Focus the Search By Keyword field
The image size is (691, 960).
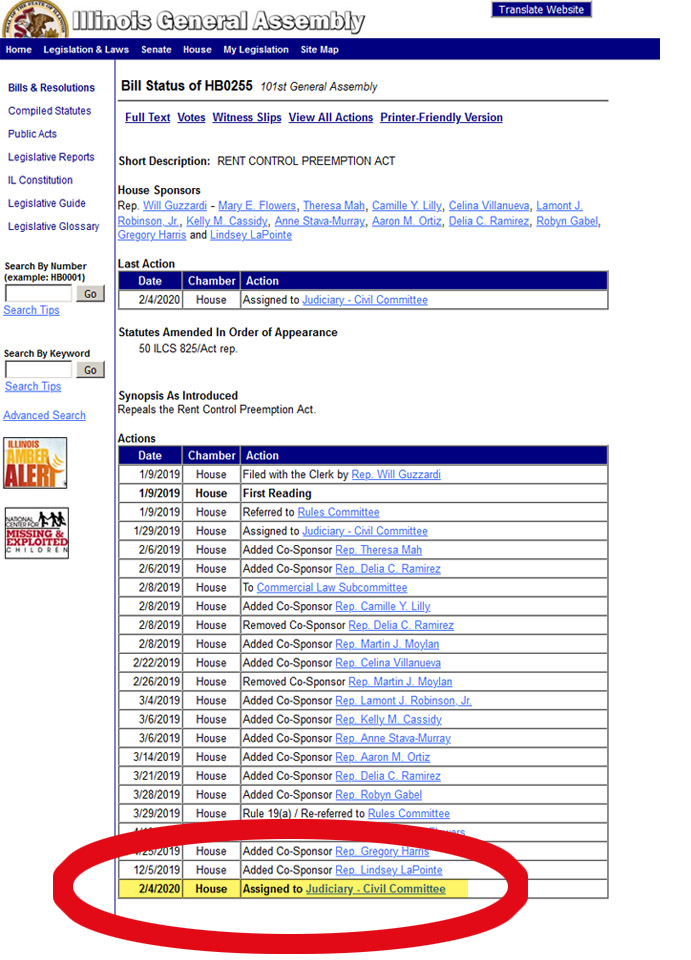(39, 370)
